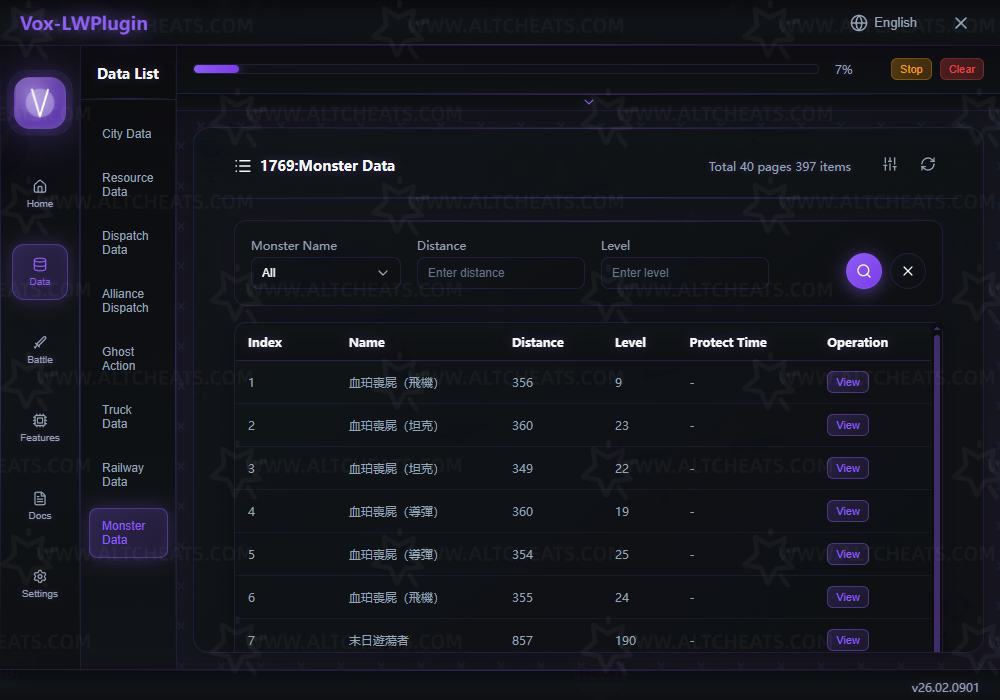This screenshot has height=700, width=1000.
Task: Refresh the Monster Data list
Action: click(928, 164)
